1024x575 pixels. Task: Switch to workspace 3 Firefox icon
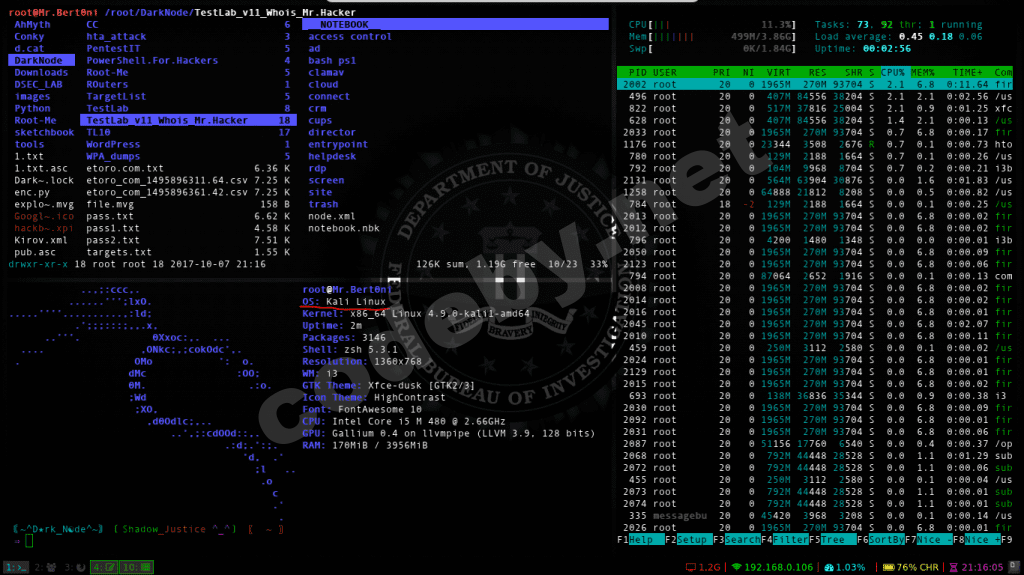[x=75, y=567]
